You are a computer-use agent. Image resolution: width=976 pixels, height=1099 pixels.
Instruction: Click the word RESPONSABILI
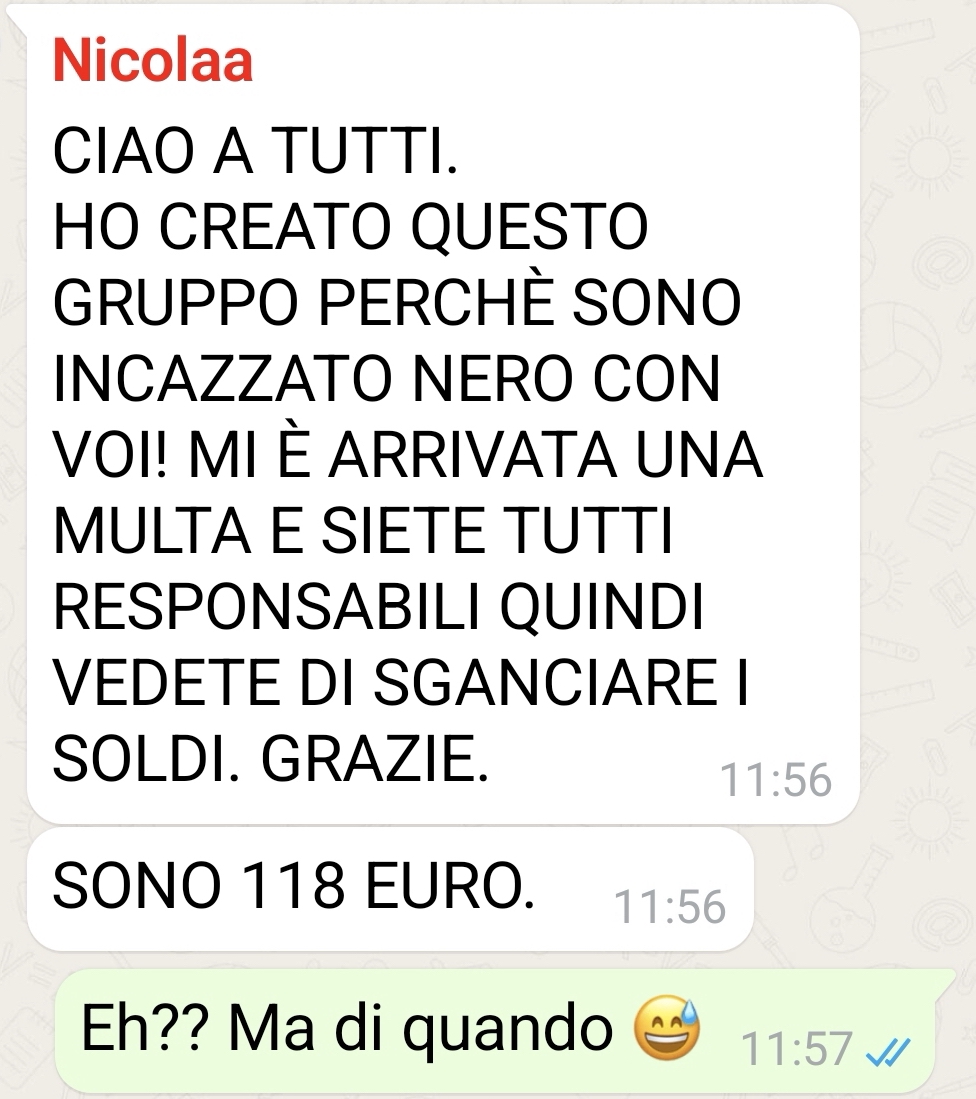[267, 607]
